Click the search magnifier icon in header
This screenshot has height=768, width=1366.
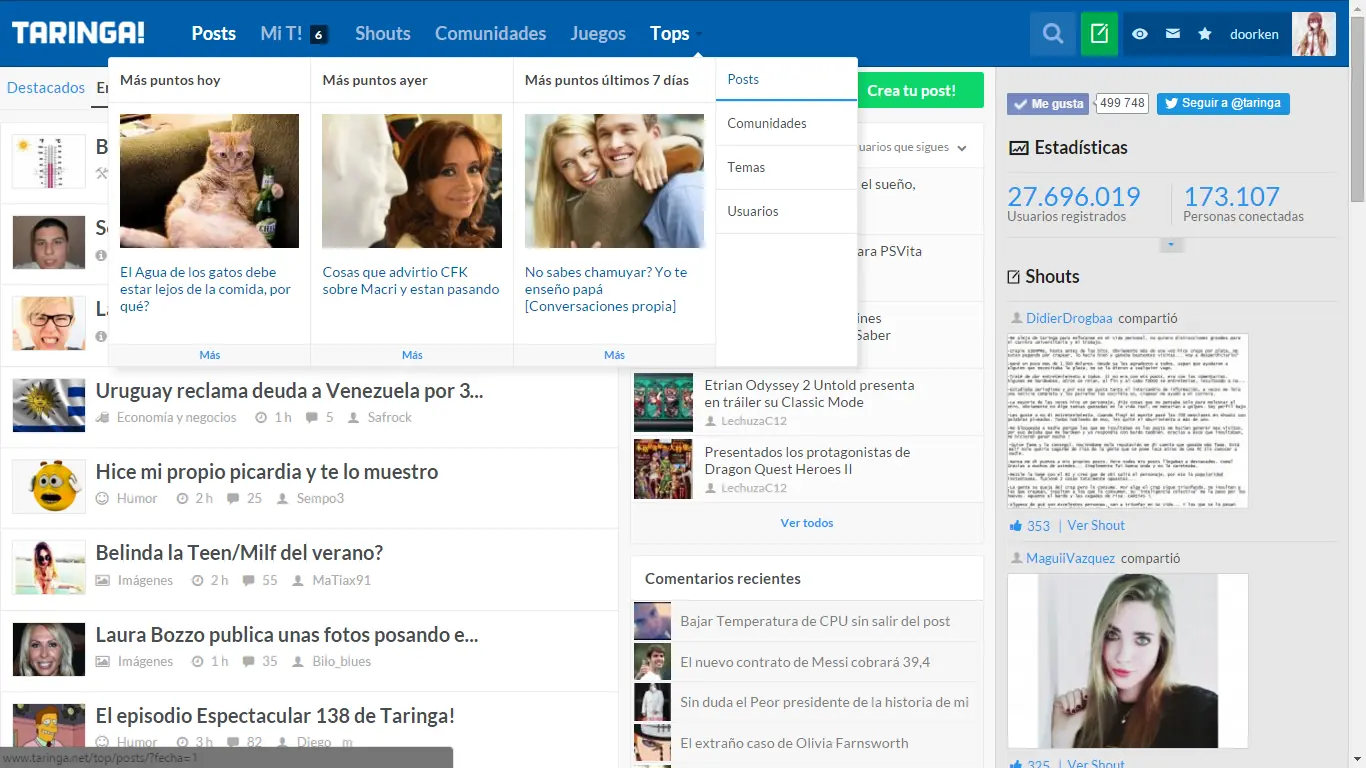tap(1053, 34)
